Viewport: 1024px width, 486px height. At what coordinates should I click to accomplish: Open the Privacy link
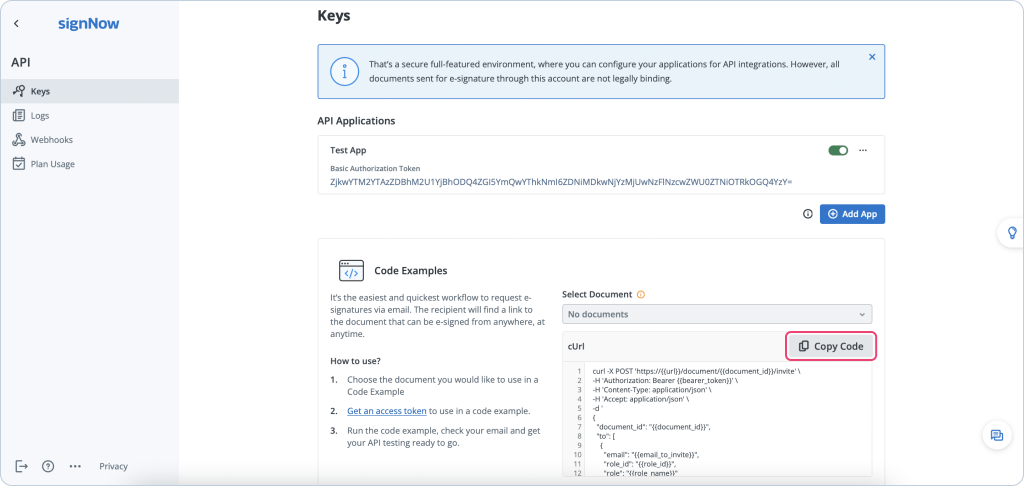click(113, 466)
